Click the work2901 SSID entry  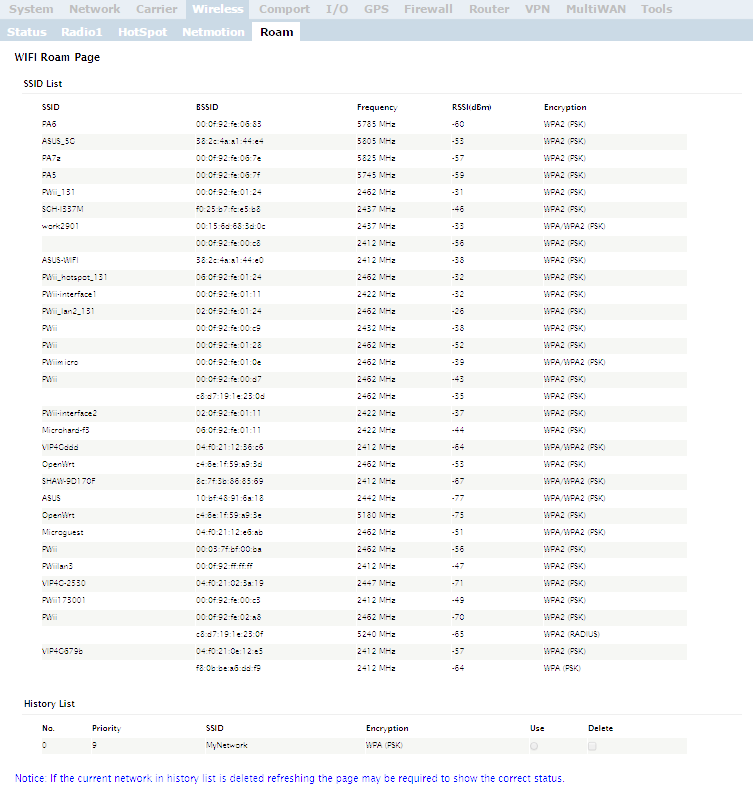(x=60, y=226)
